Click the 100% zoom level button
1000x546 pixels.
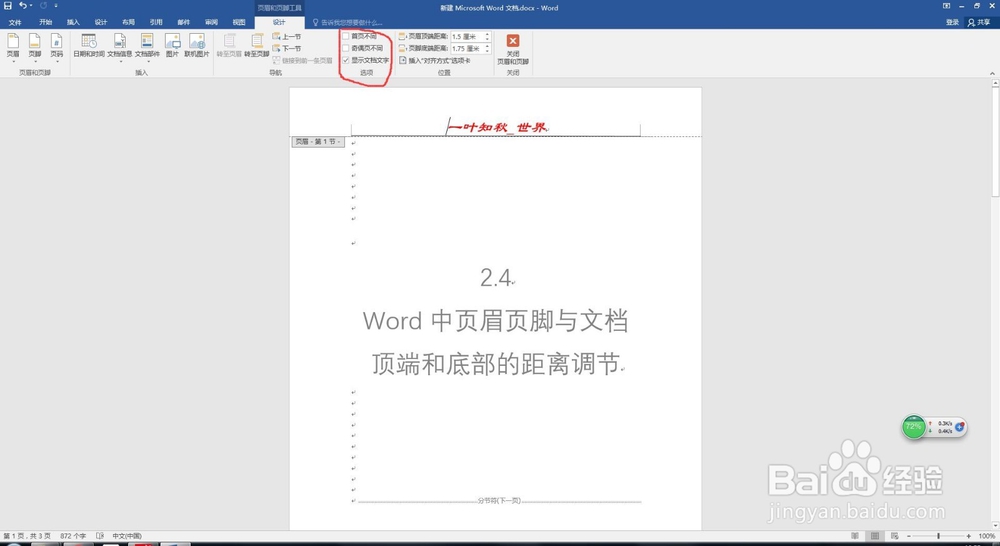987,536
